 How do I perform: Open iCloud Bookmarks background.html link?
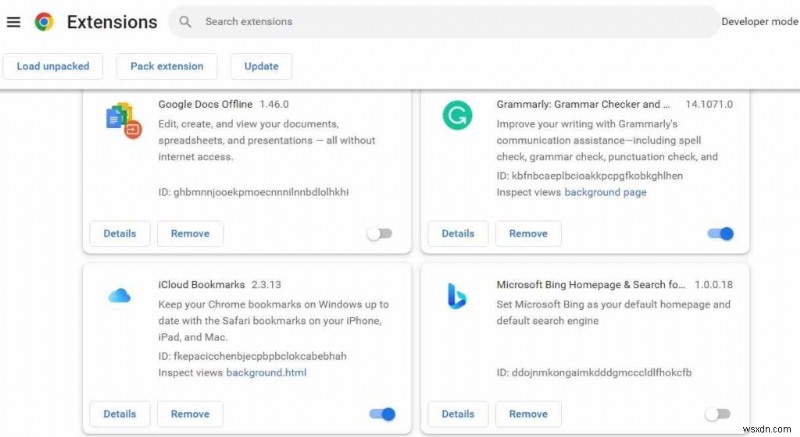click(266, 373)
